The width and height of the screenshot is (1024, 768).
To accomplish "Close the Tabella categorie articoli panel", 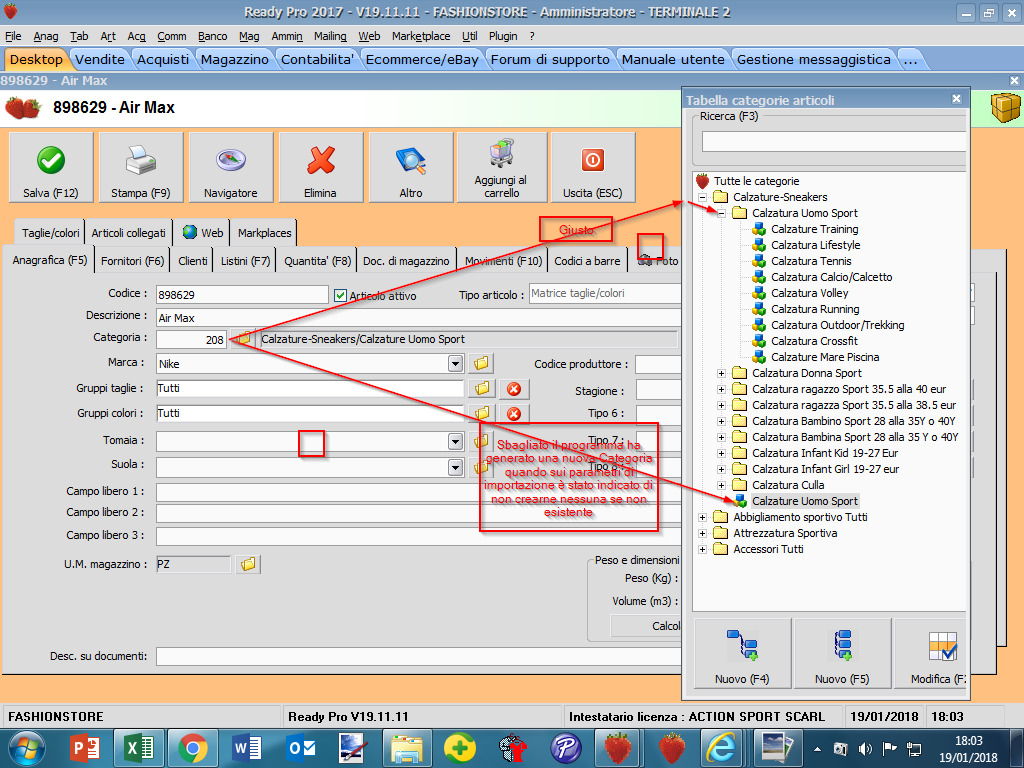I will 956,99.
